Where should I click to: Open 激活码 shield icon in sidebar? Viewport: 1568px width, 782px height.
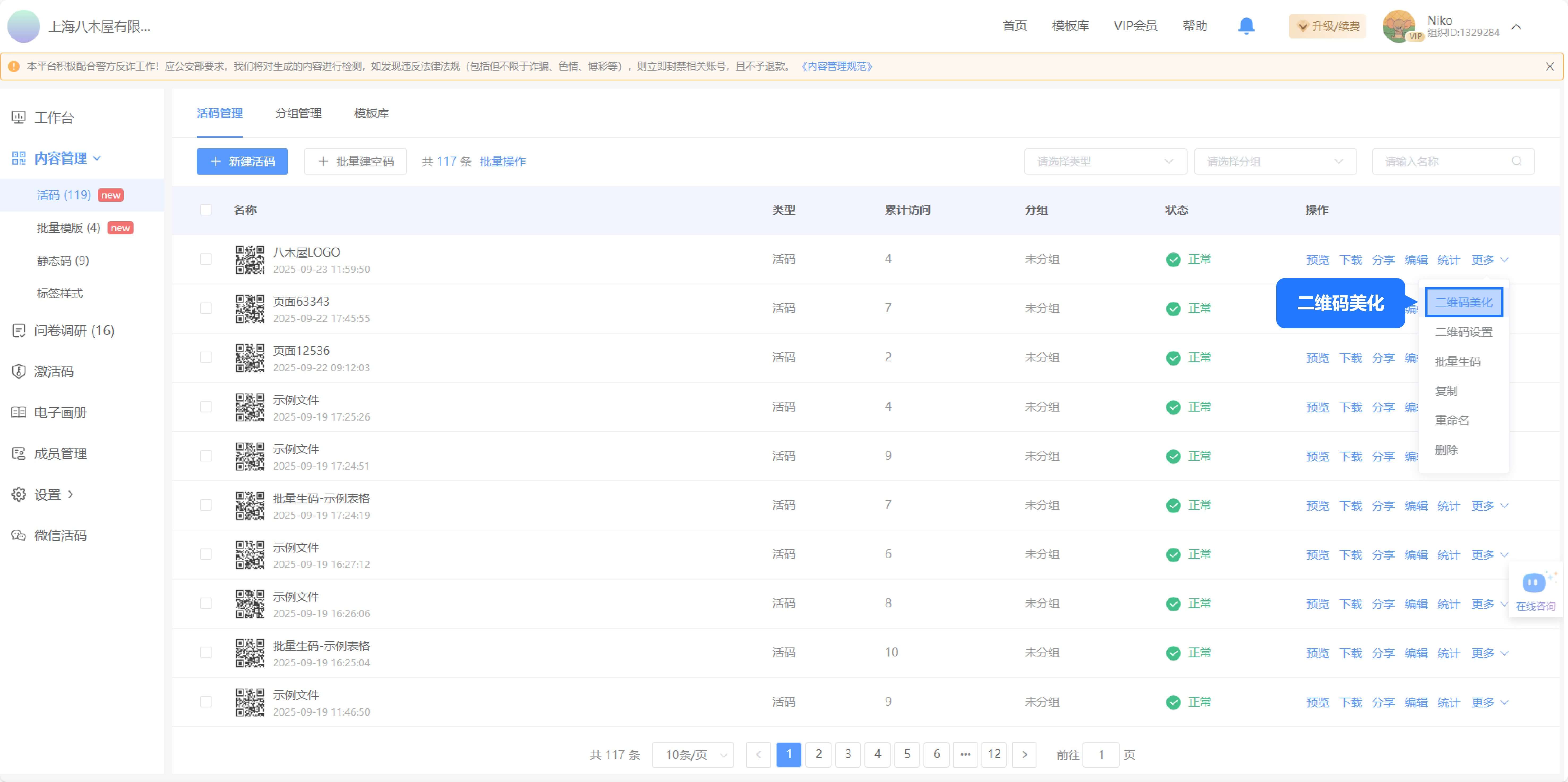tap(19, 371)
